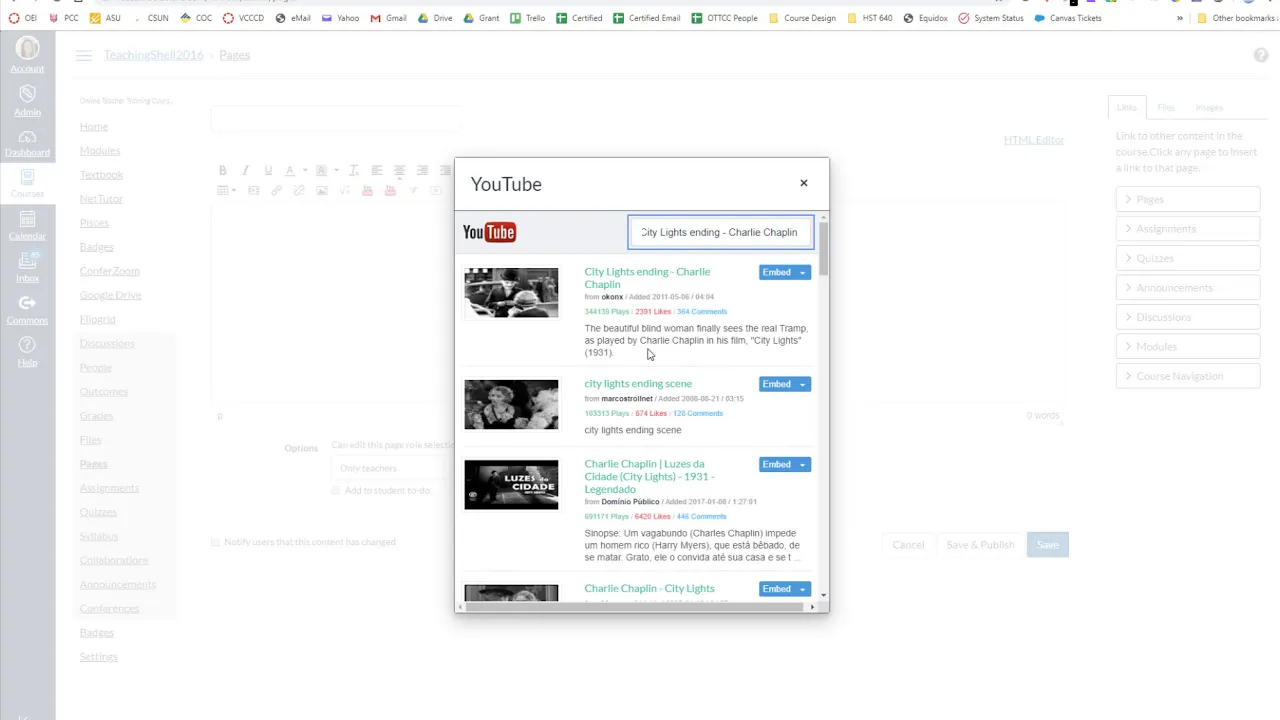1280x720 pixels.
Task: Open Modules in course navigation
Action: point(100,151)
